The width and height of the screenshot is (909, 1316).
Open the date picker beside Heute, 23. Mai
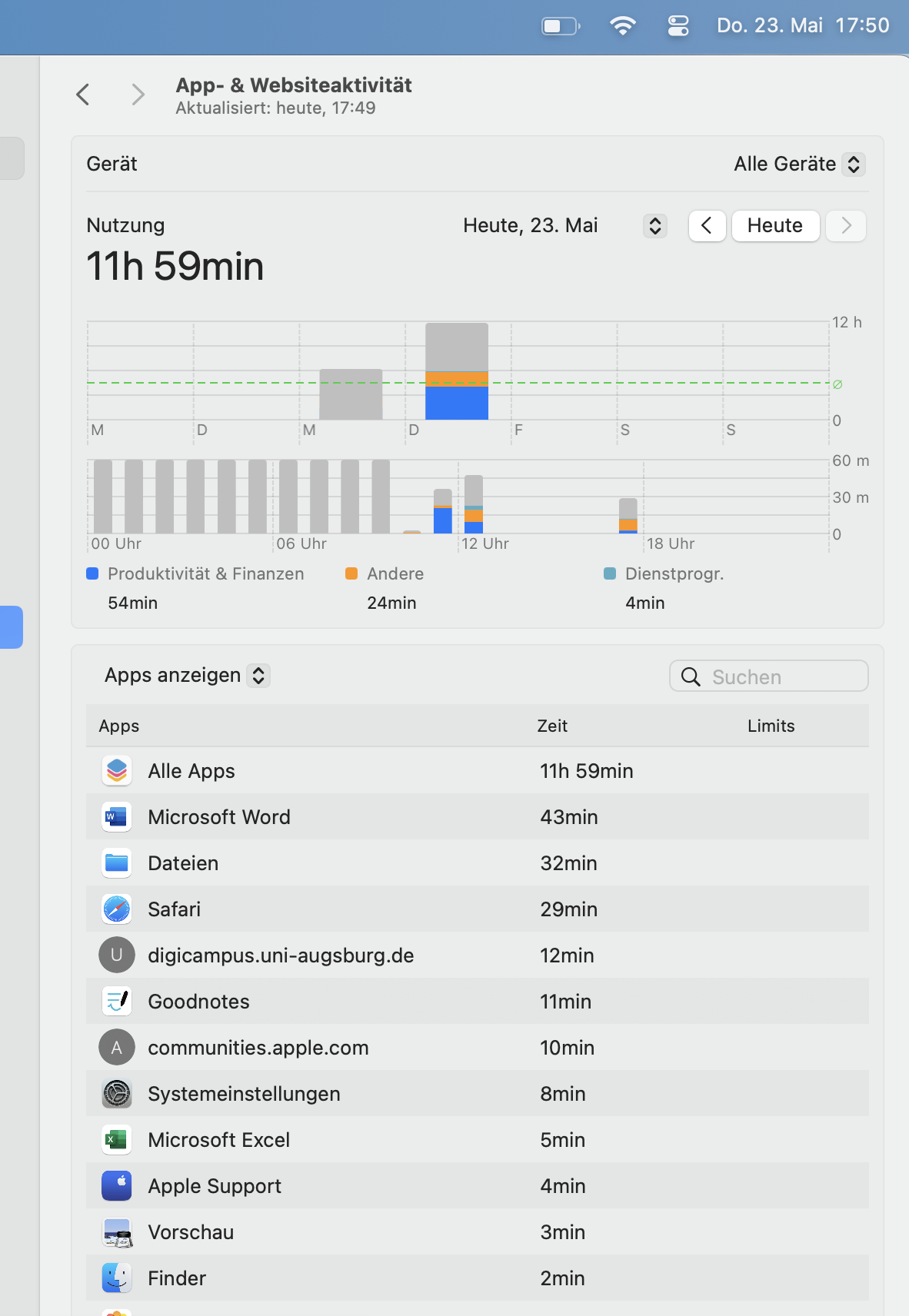point(655,225)
